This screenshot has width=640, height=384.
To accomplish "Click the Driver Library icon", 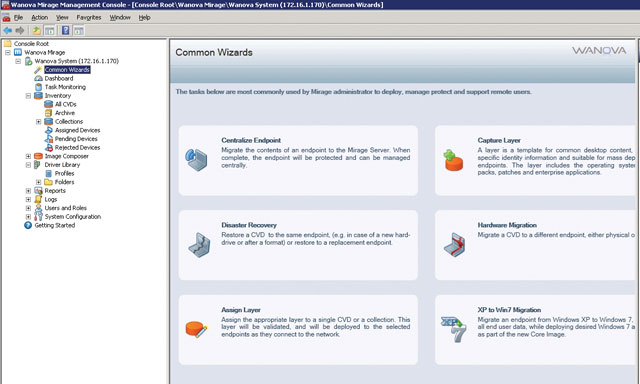I will point(38,165).
